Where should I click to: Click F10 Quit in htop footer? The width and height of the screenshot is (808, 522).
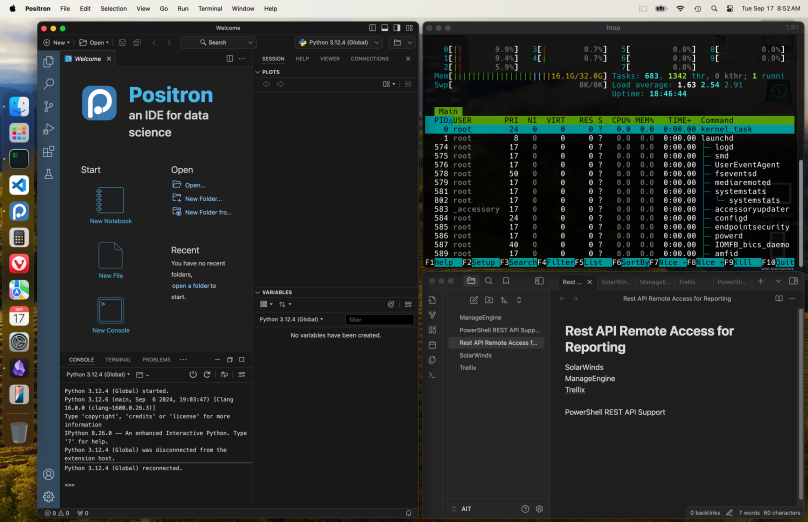pyautogui.click(x=778, y=262)
